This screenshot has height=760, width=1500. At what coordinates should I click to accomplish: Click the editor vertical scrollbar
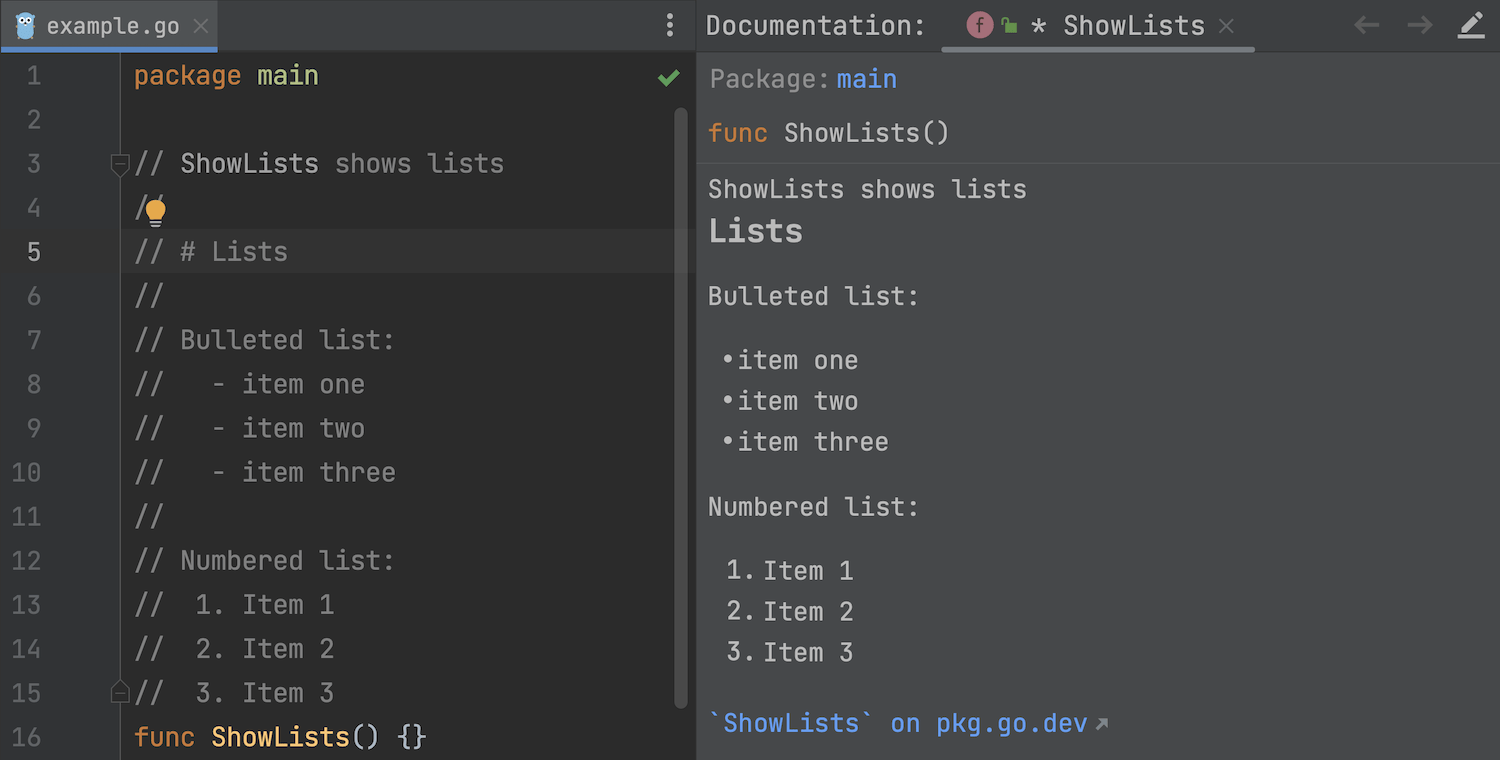coord(681,400)
